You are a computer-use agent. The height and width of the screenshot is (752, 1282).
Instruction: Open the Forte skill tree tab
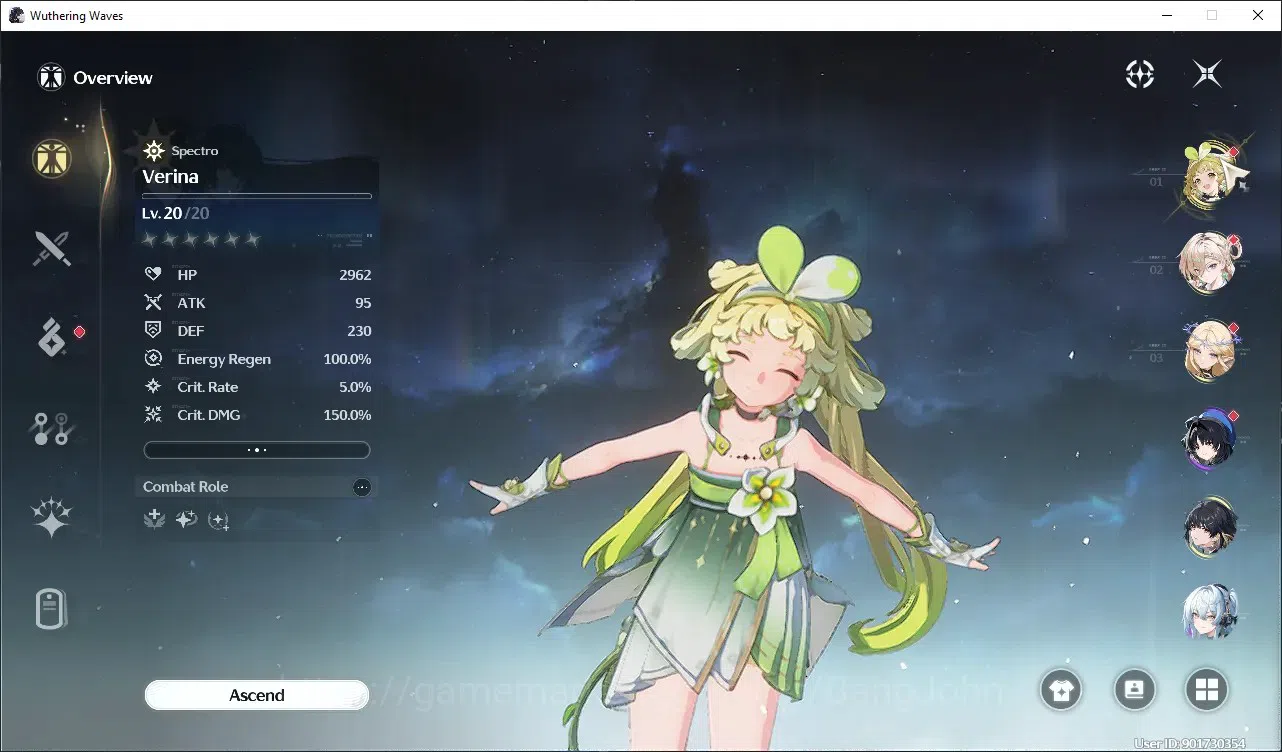(50, 428)
